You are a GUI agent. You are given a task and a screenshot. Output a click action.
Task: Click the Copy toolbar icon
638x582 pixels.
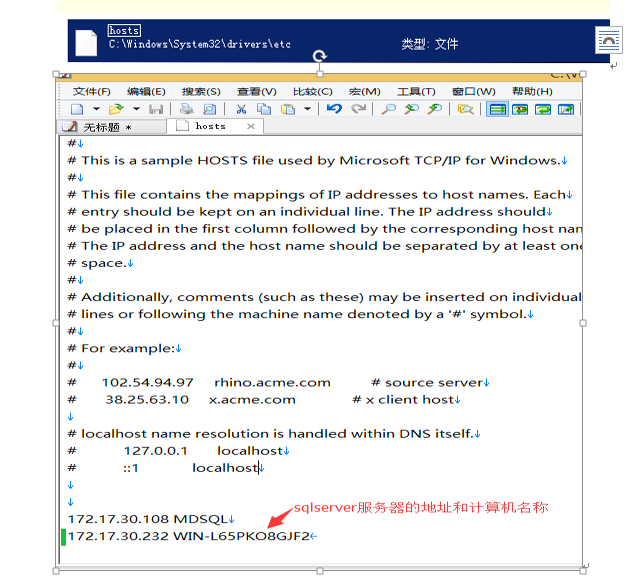(264, 109)
